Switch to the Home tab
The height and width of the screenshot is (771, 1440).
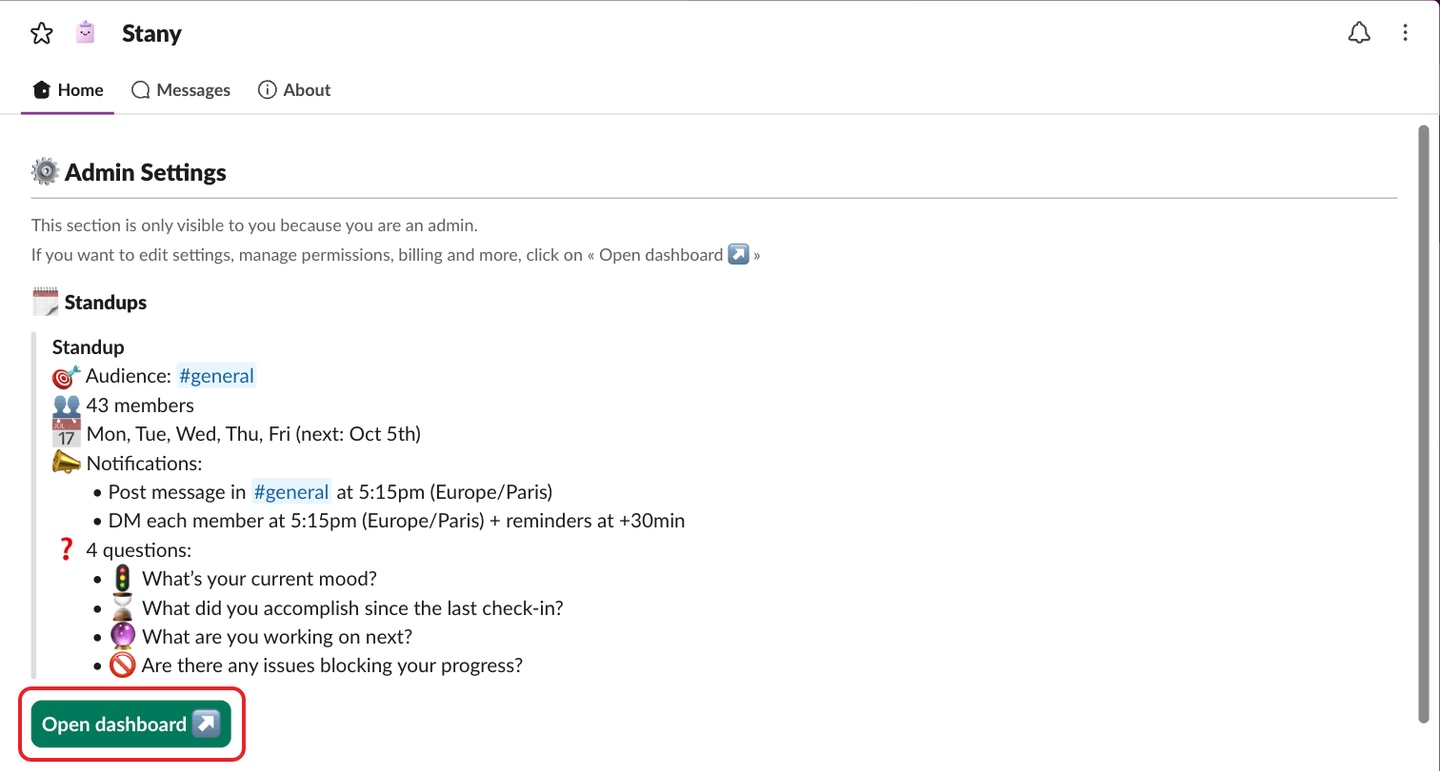(68, 90)
